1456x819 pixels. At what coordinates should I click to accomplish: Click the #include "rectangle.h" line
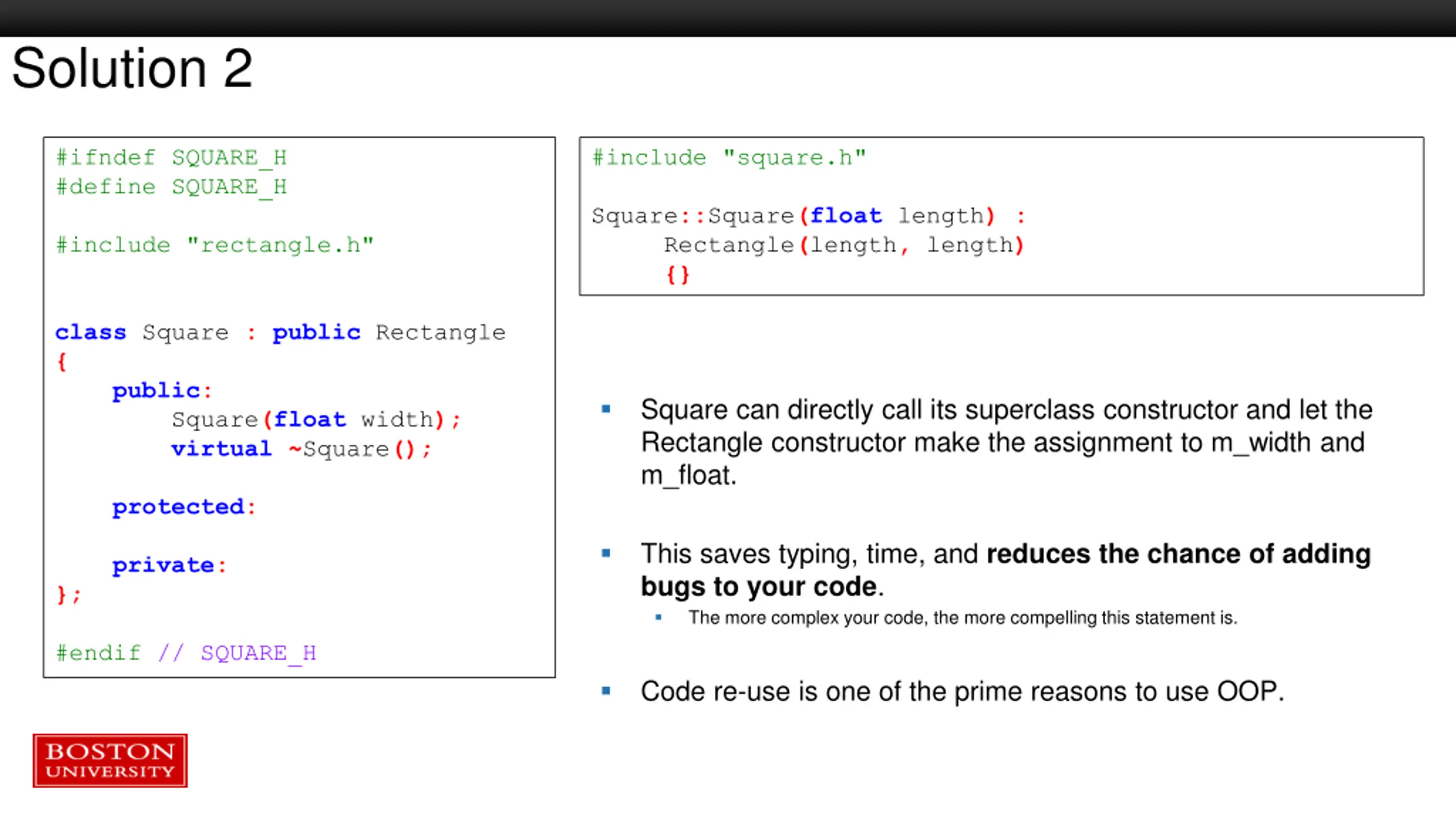click(x=214, y=245)
